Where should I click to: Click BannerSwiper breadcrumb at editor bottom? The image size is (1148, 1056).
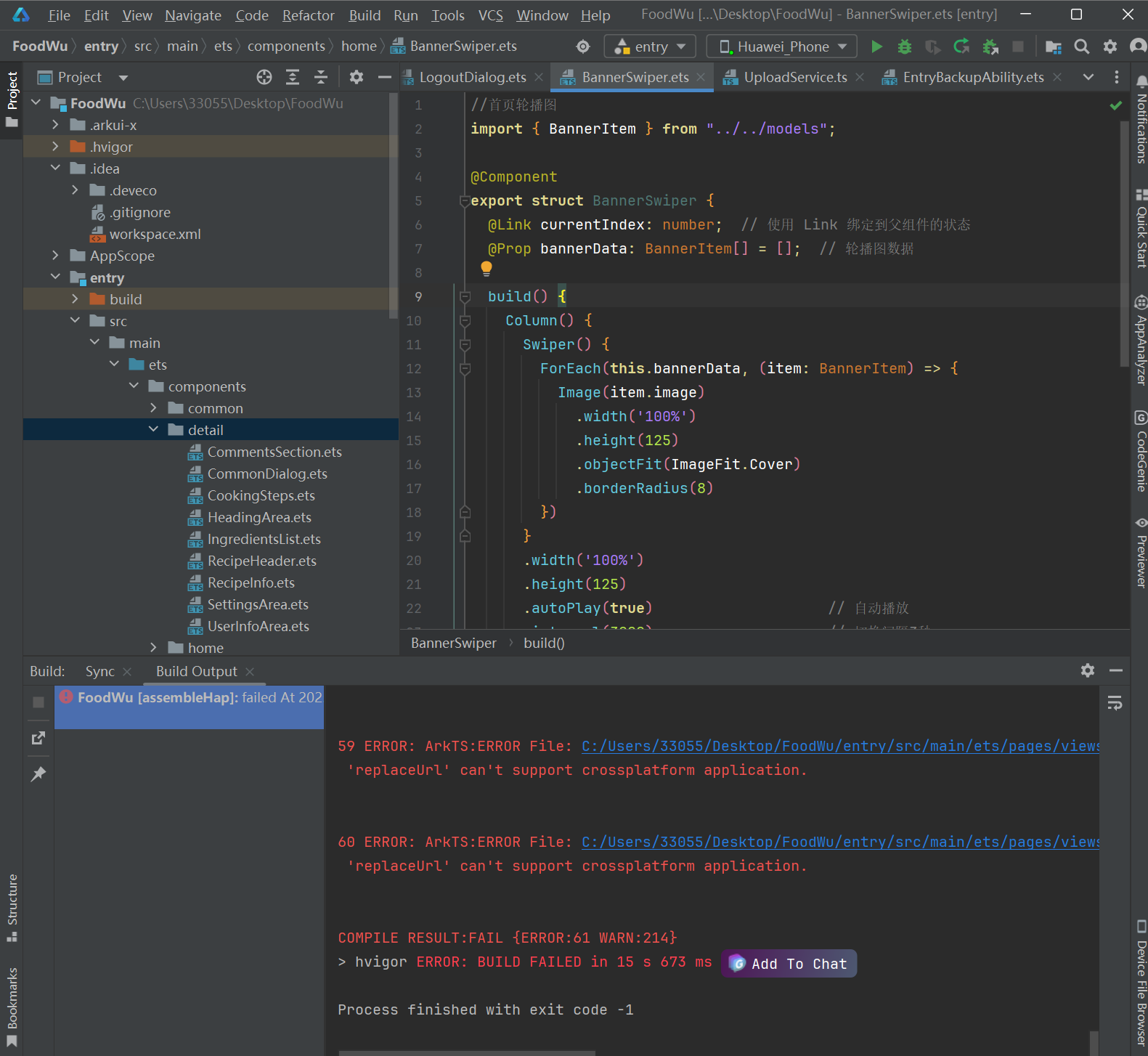454,643
